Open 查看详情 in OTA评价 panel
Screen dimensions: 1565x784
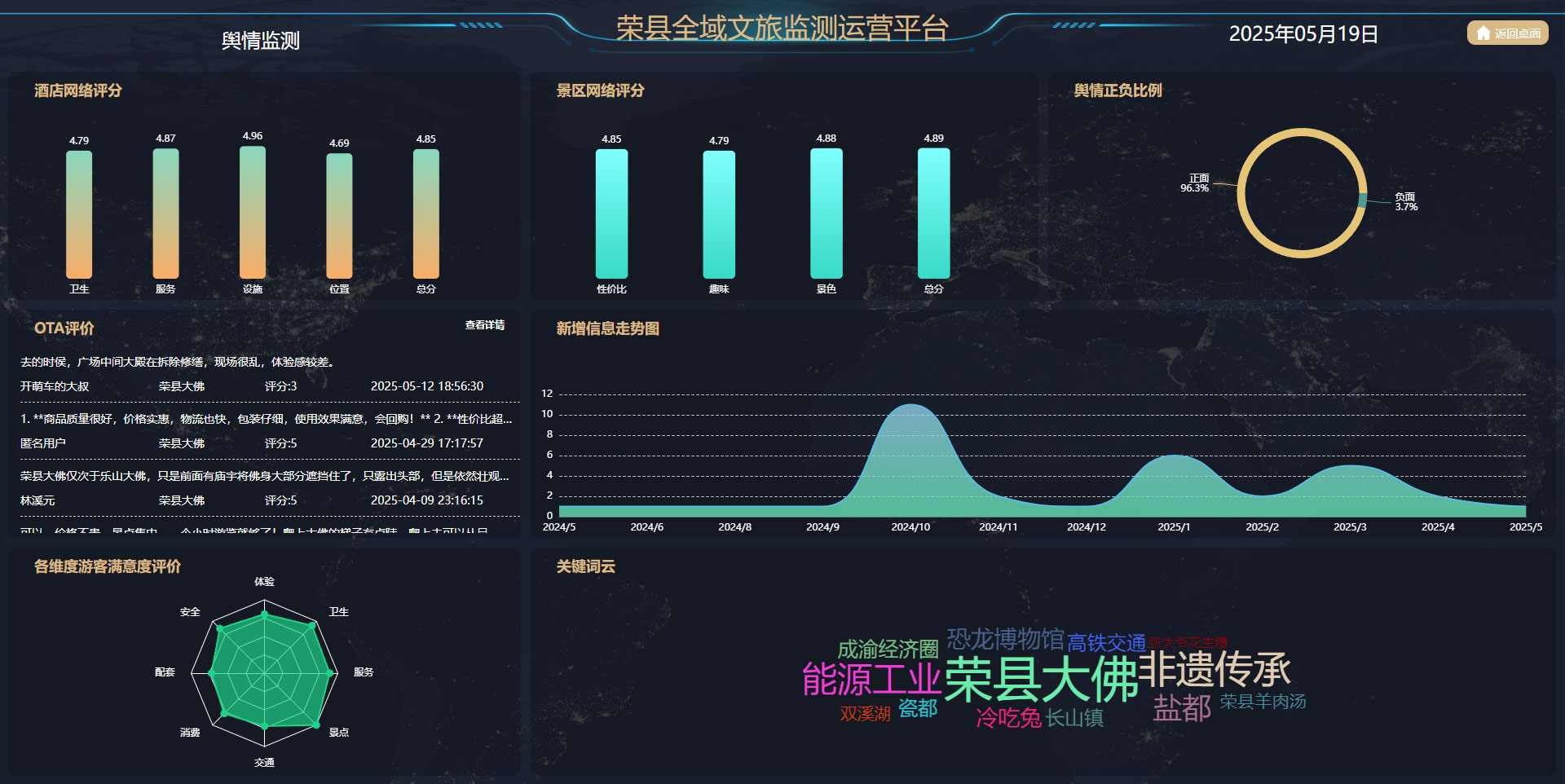point(485,324)
